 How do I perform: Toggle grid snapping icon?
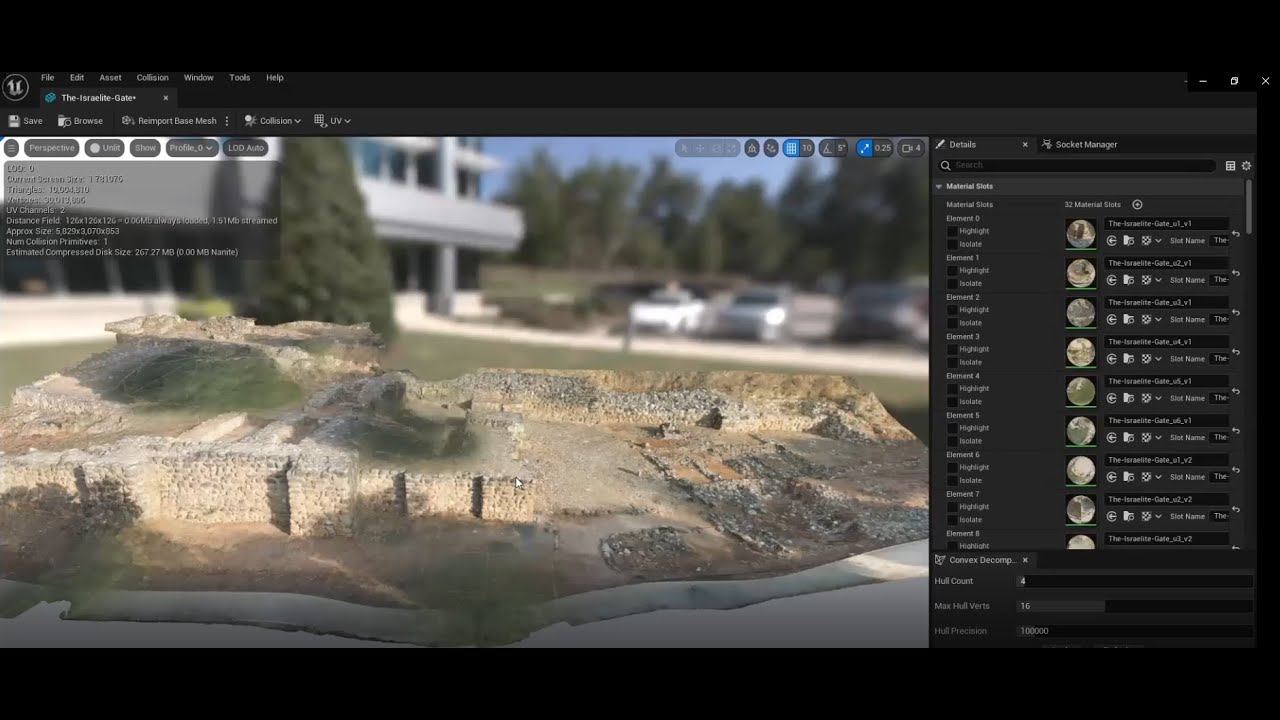point(791,148)
